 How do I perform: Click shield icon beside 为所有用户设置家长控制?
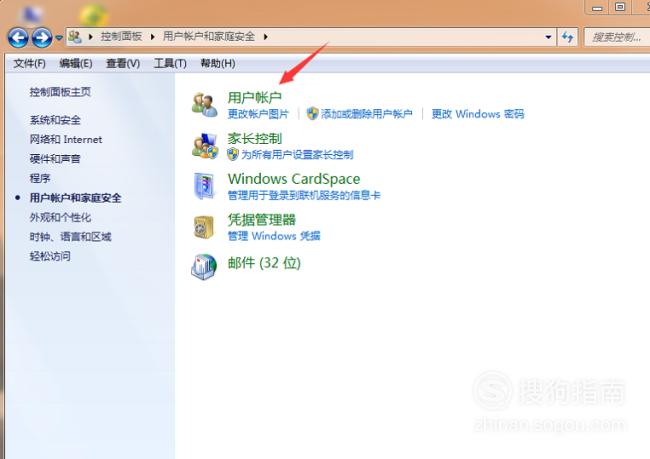pos(233,154)
